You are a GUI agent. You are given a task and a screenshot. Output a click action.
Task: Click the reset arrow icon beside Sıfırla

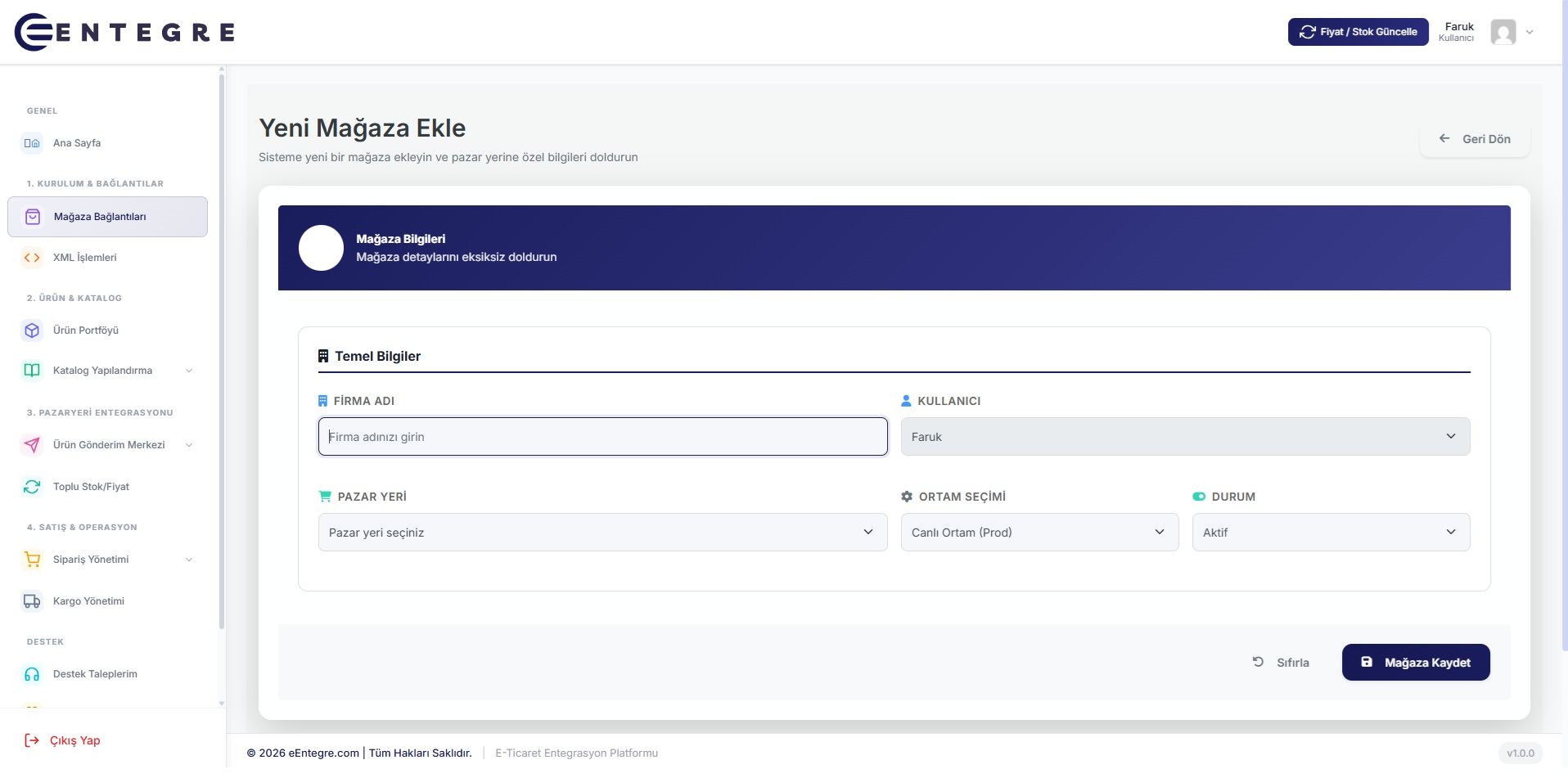(1258, 662)
